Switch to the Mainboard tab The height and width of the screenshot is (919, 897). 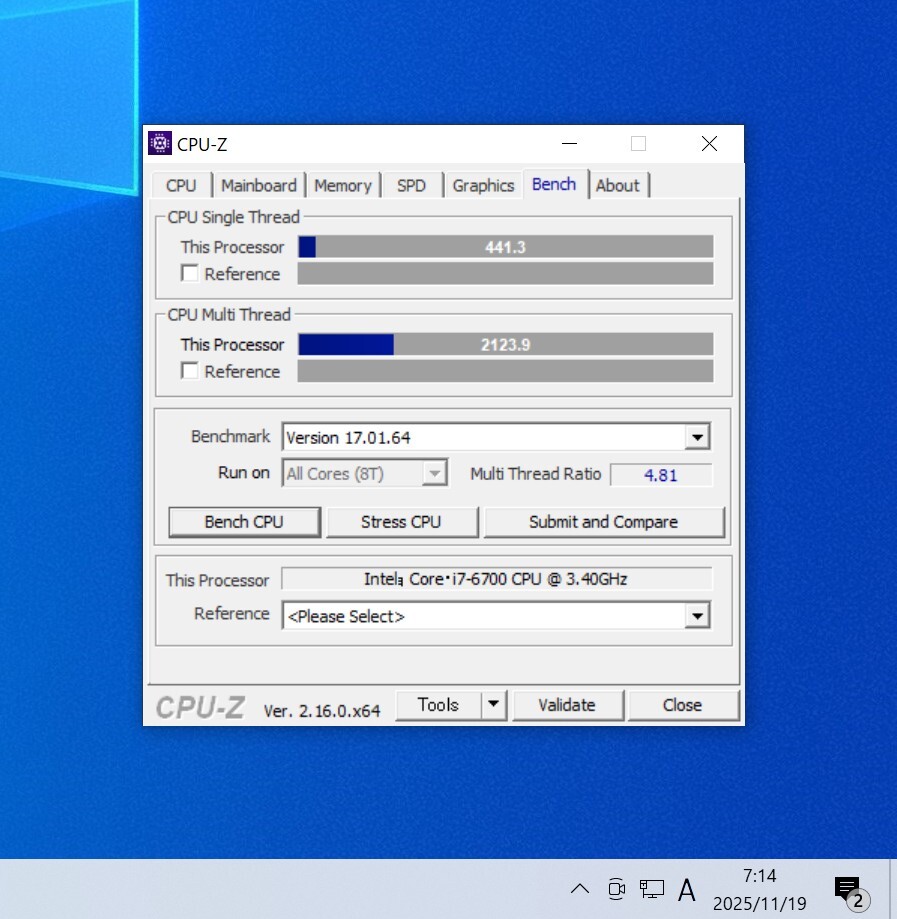(258, 186)
